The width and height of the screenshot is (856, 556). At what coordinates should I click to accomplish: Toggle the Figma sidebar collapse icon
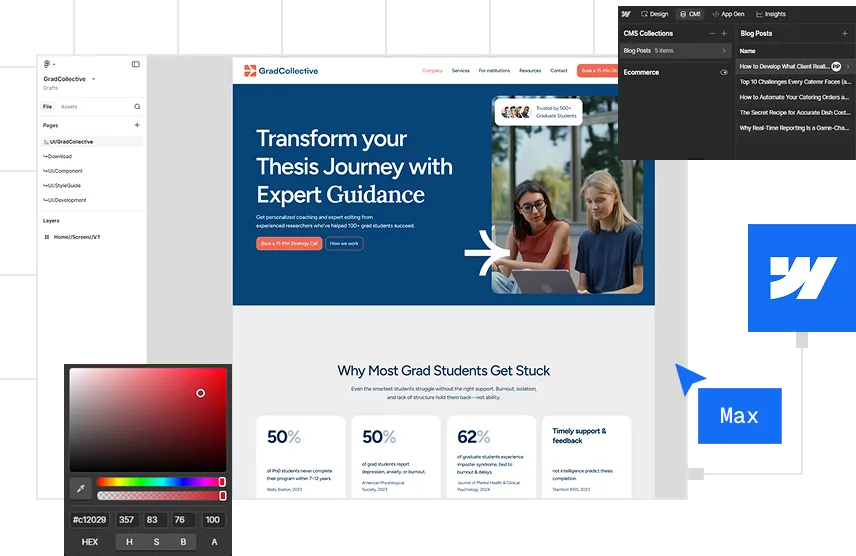tap(135, 64)
